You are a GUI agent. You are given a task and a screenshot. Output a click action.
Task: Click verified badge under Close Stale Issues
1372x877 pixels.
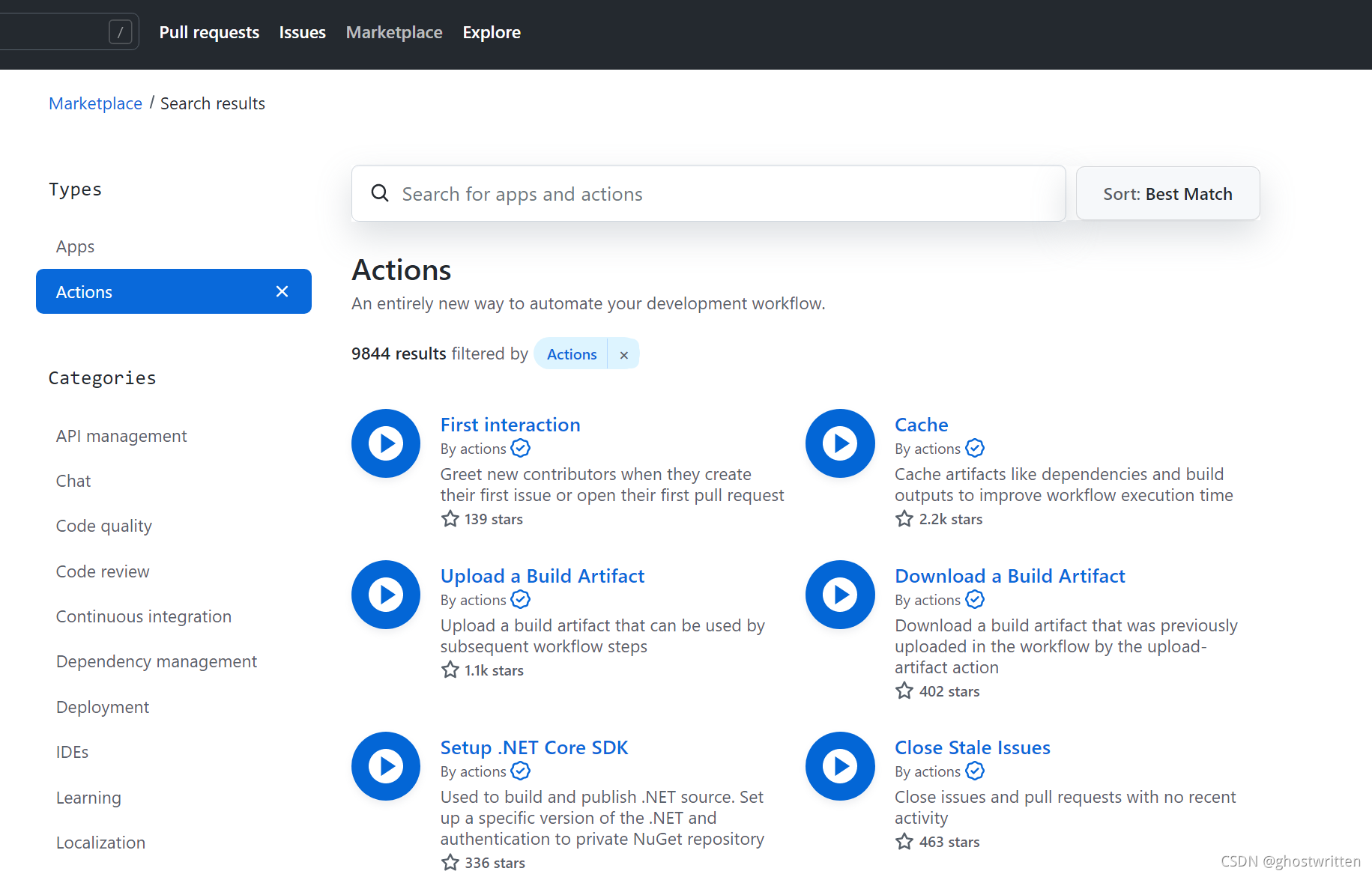975,771
